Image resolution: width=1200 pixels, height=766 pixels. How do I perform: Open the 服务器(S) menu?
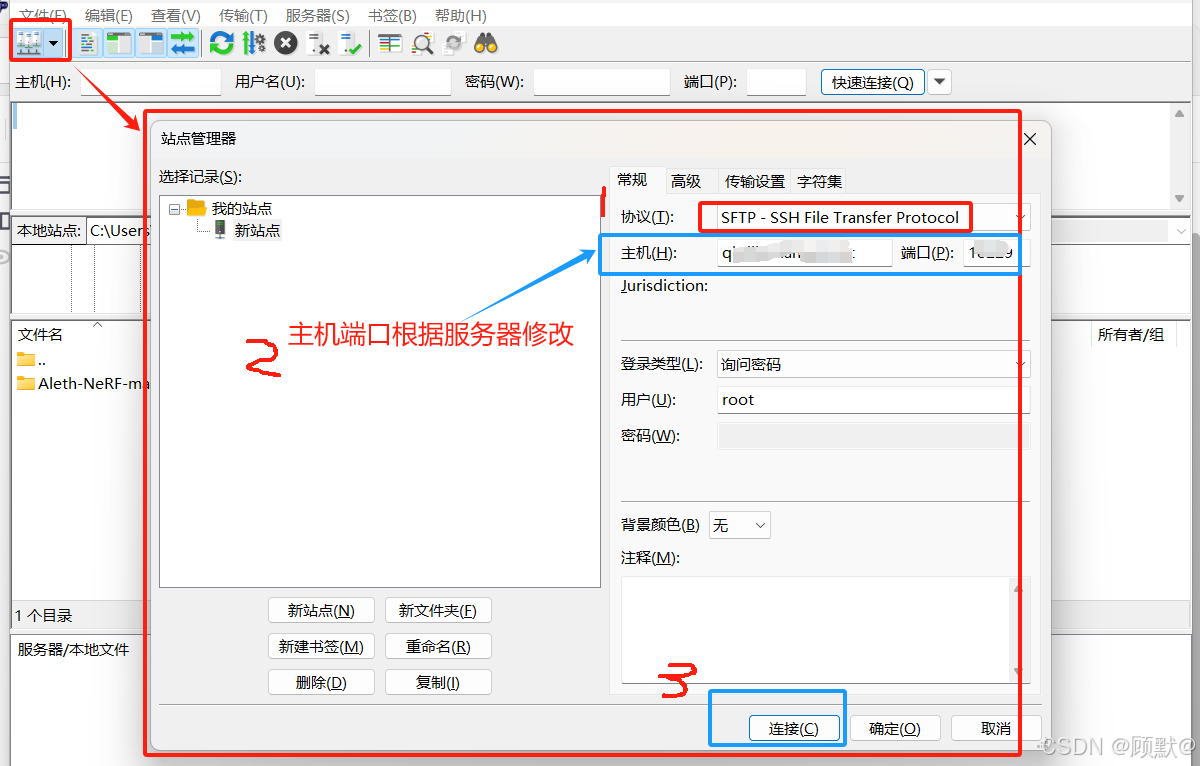point(317,15)
